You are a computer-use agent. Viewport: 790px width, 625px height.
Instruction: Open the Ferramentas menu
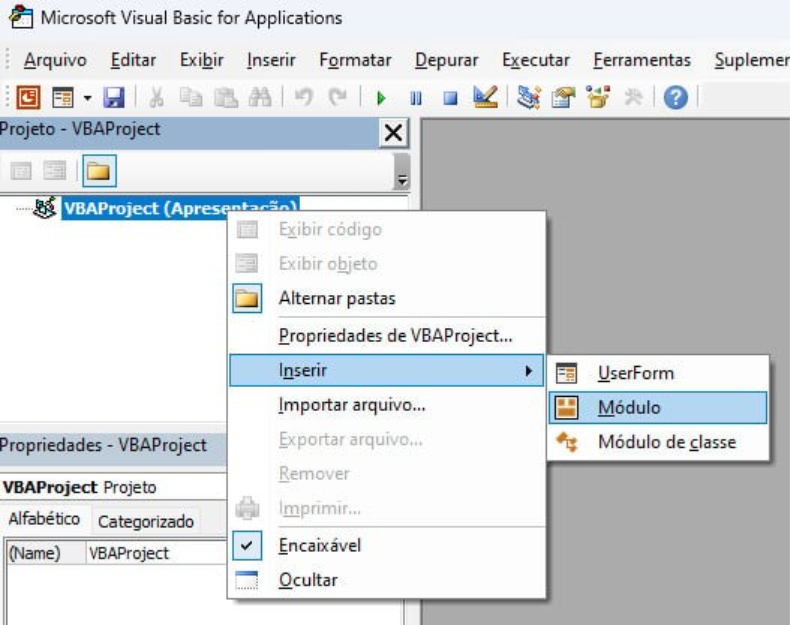642,60
